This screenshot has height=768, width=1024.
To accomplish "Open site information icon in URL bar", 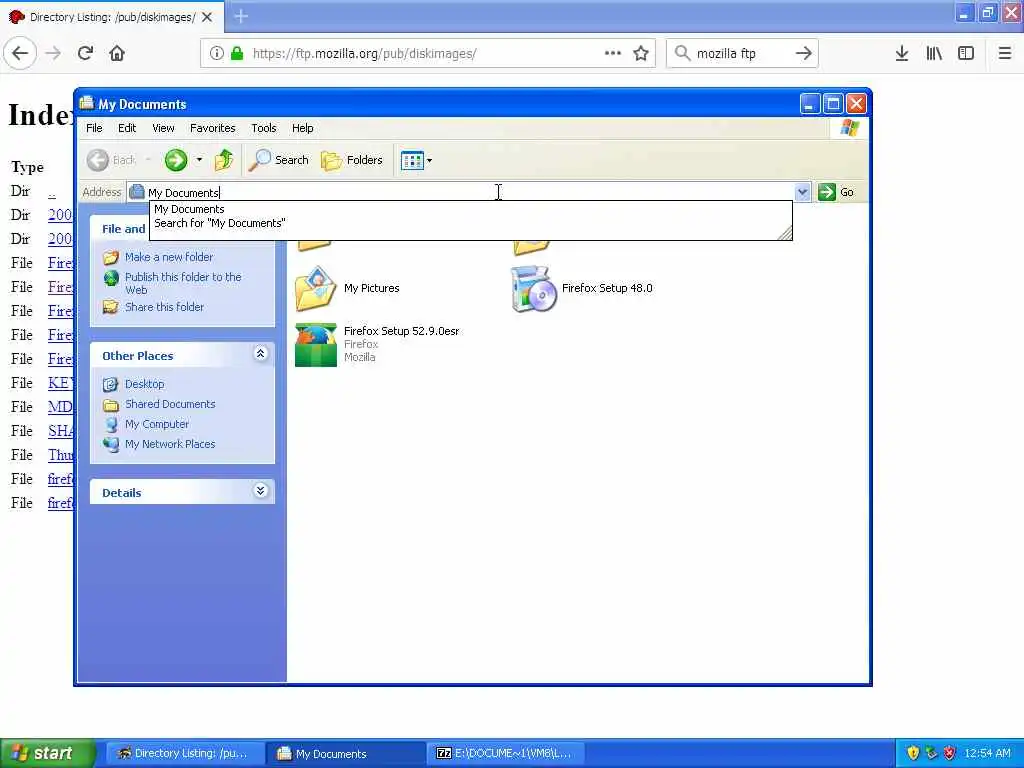I will [216, 53].
